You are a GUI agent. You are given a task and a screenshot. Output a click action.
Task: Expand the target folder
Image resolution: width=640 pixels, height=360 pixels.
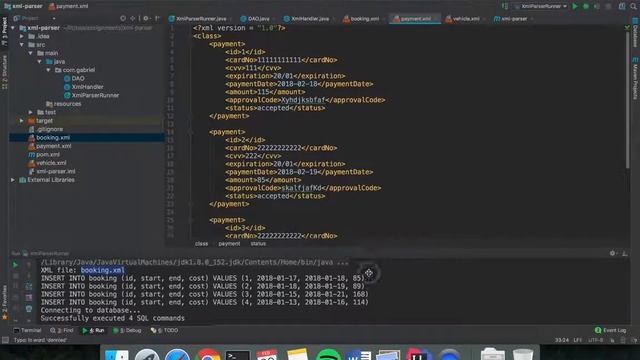coord(22,121)
